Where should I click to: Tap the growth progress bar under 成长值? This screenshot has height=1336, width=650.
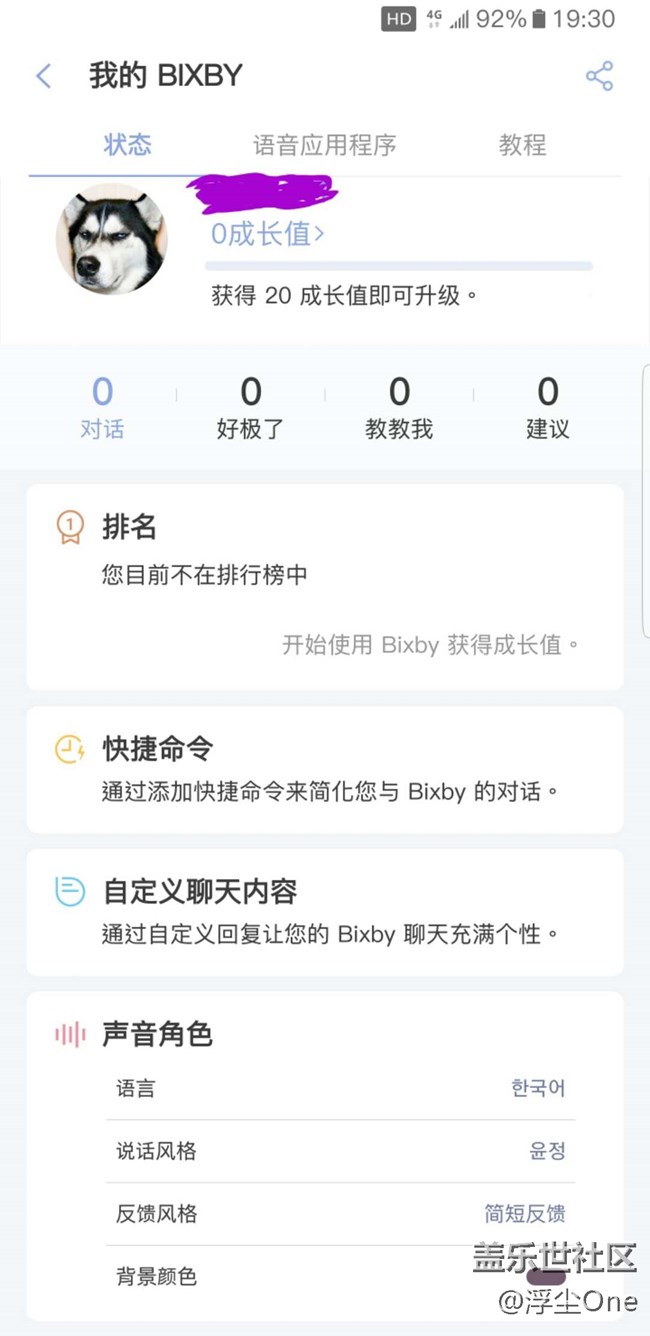[398, 265]
